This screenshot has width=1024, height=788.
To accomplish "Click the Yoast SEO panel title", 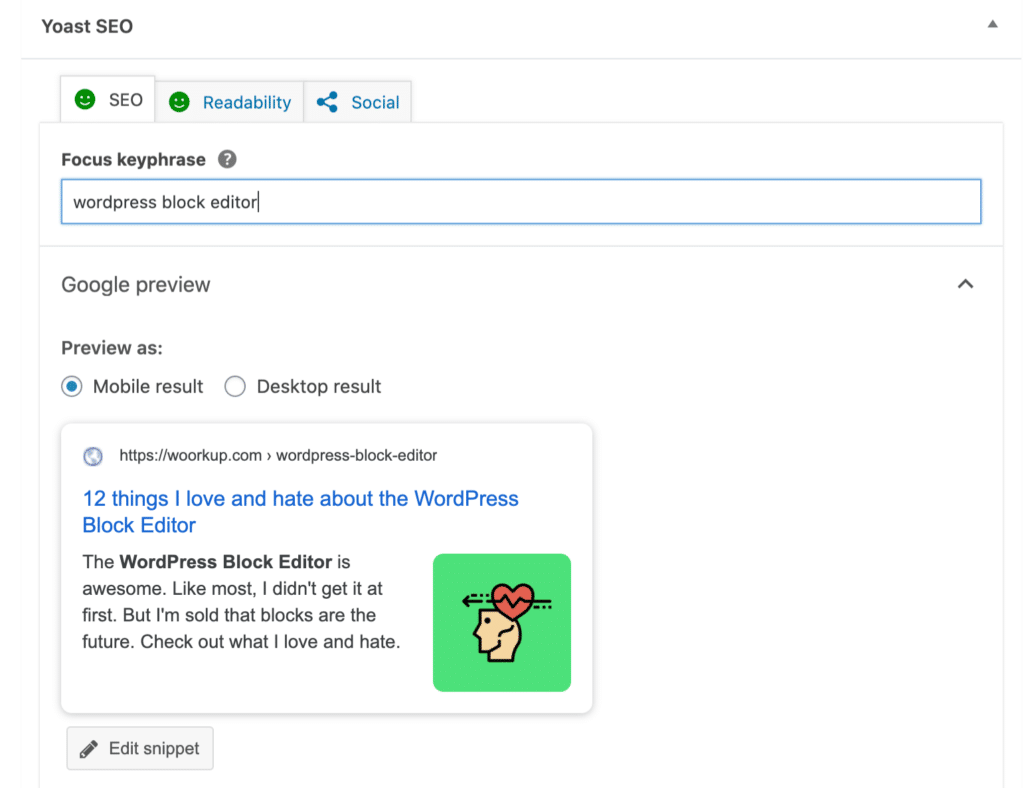I will (87, 26).
